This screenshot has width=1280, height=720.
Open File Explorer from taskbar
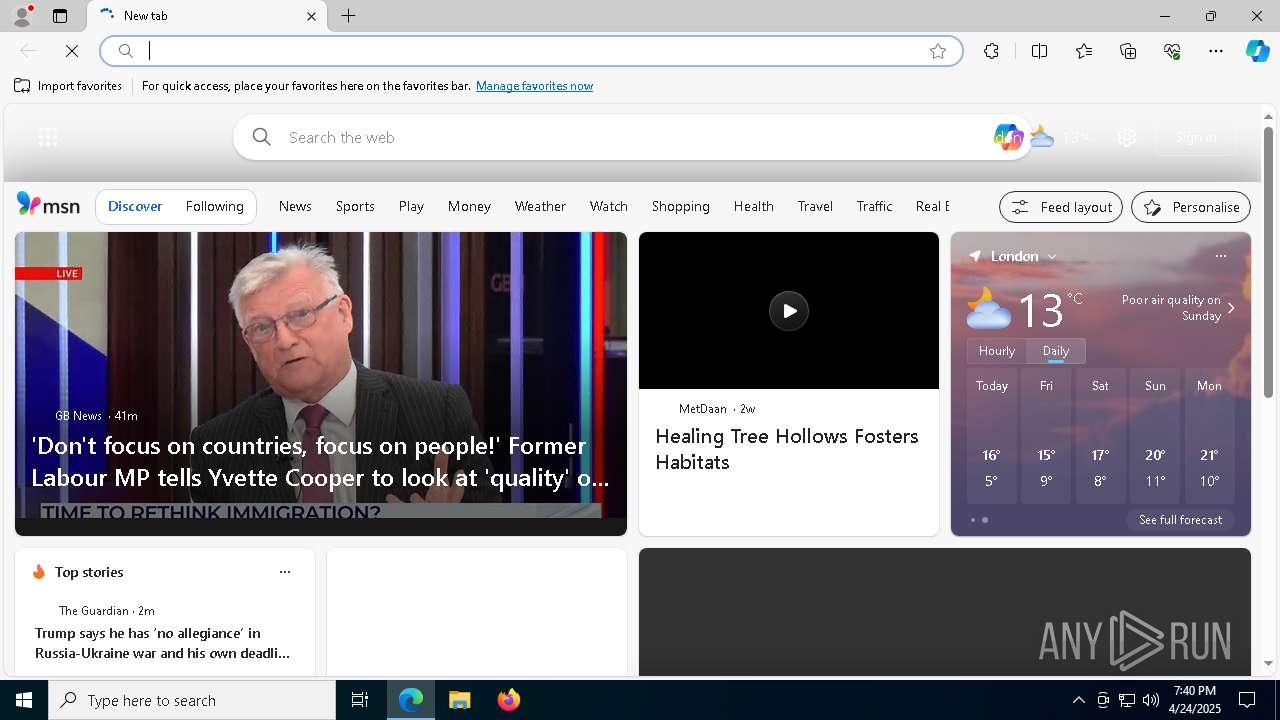(x=460, y=700)
